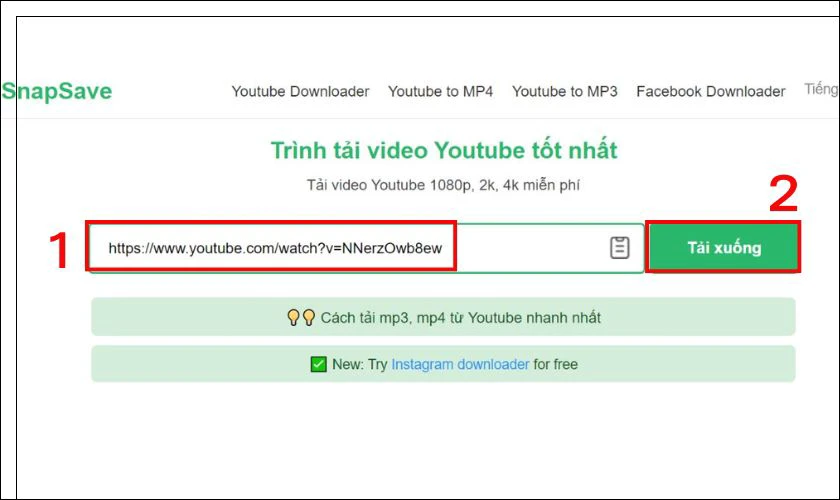The height and width of the screenshot is (500, 840).
Task: Click the Tải xuống download button
Action: [x=724, y=248]
